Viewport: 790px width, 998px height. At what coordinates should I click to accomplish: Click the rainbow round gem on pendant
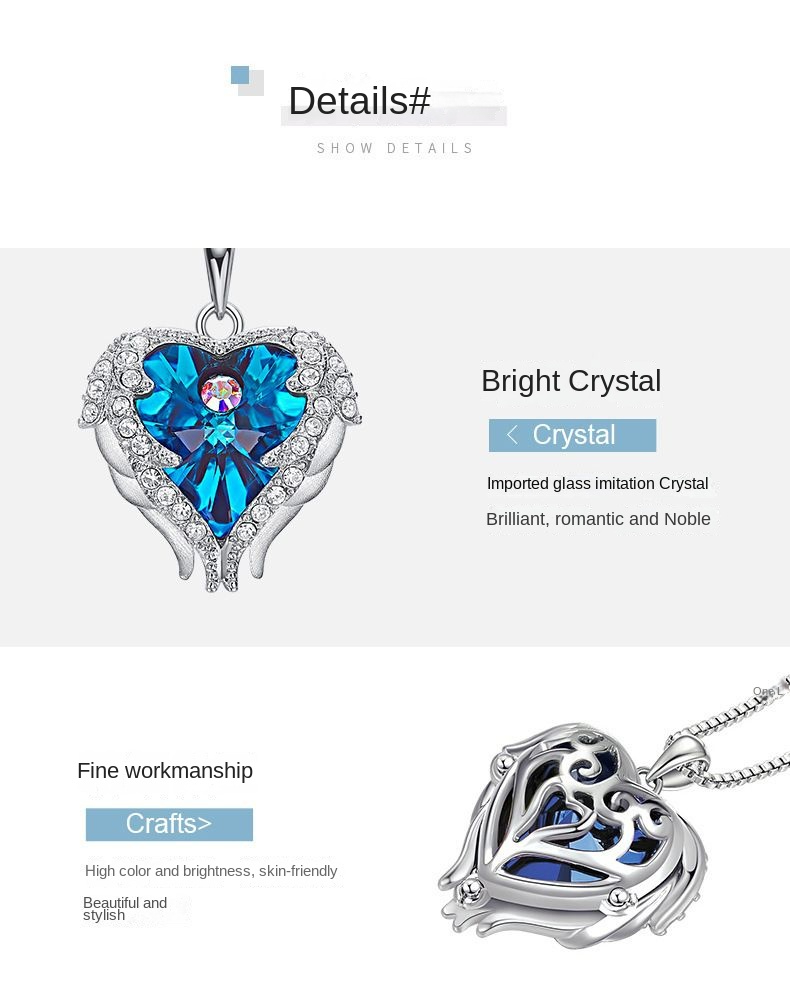point(221,392)
